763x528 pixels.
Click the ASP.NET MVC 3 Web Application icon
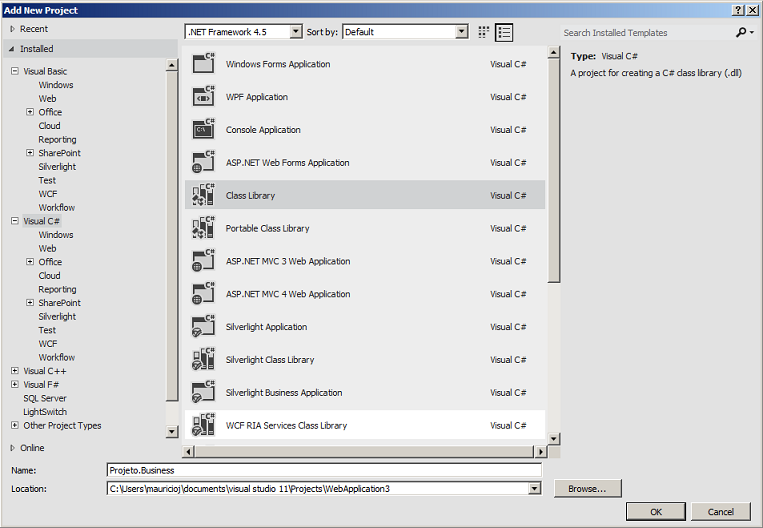[x=203, y=261]
